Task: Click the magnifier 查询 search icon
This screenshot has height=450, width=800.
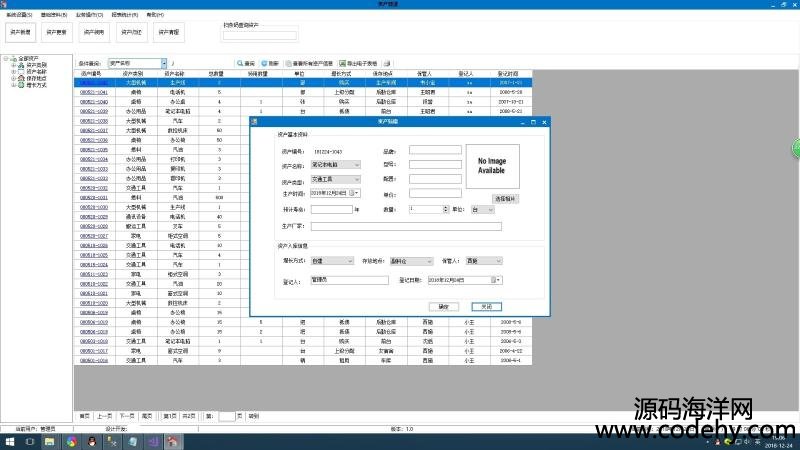Action: (x=240, y=63)
